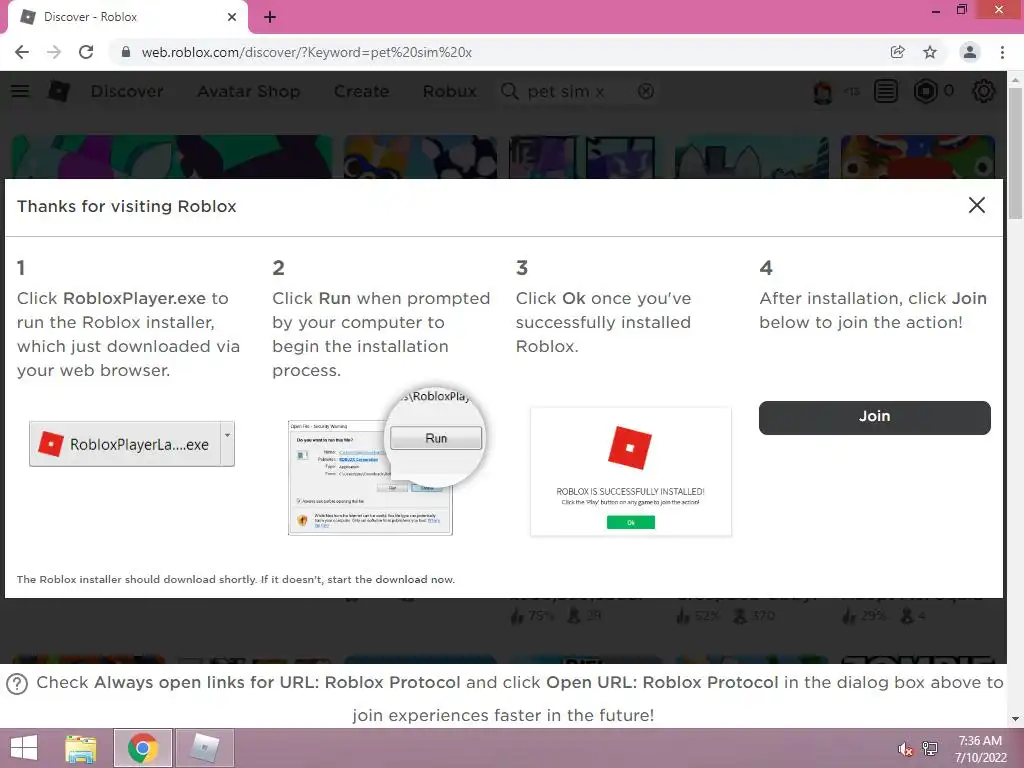Clear the Roblox search with the X icon
The image size is (1024, 768).
pyautogui.click(x=646, y=91)
